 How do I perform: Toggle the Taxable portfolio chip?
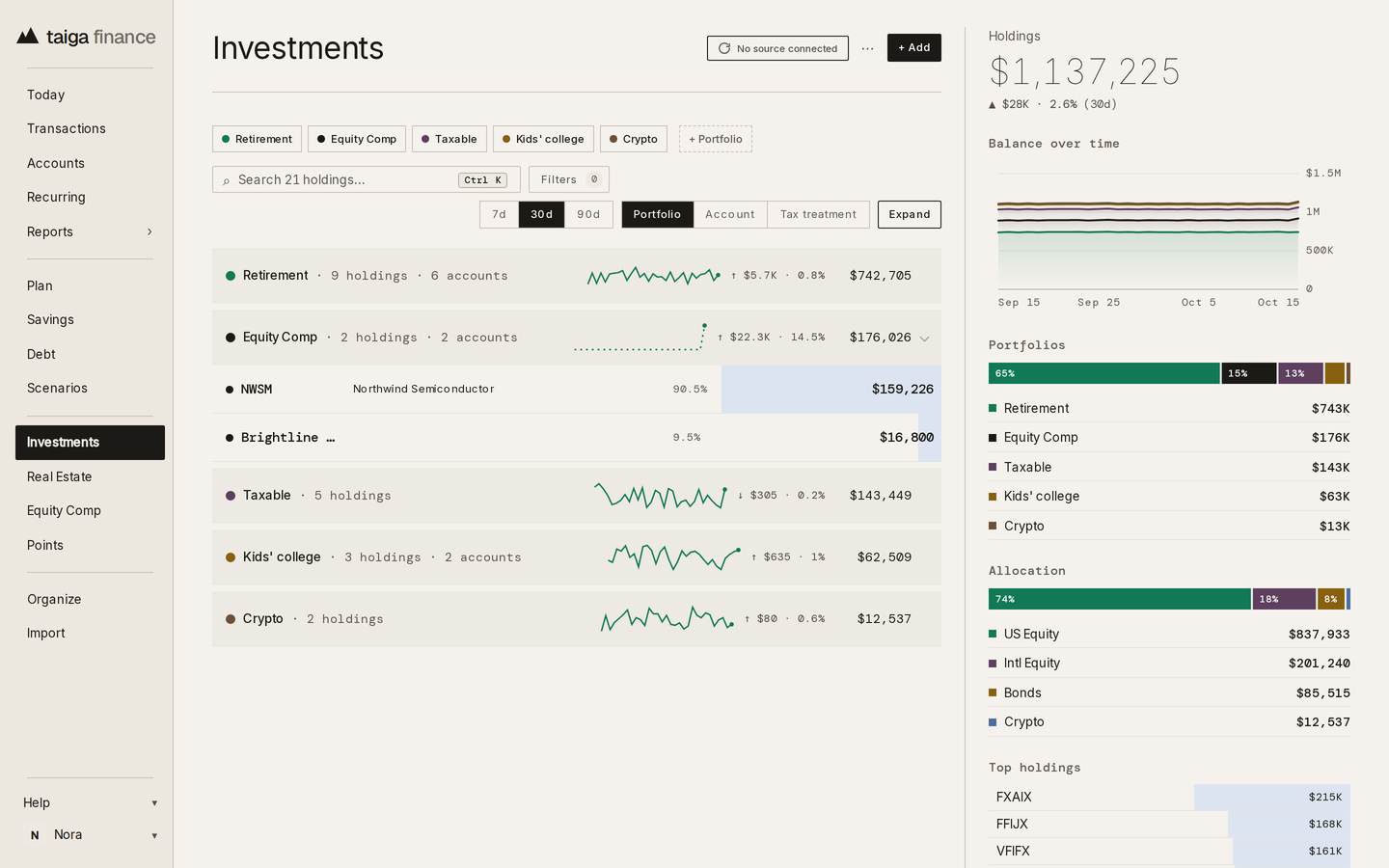449,139
